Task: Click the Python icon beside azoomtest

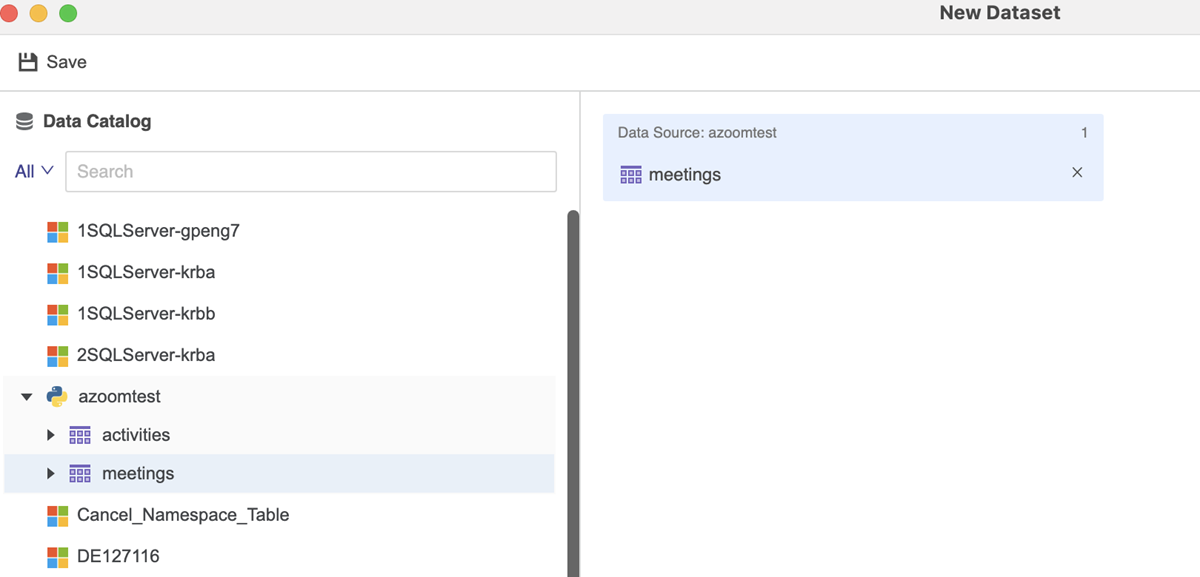Action: [x=58, y=397]
